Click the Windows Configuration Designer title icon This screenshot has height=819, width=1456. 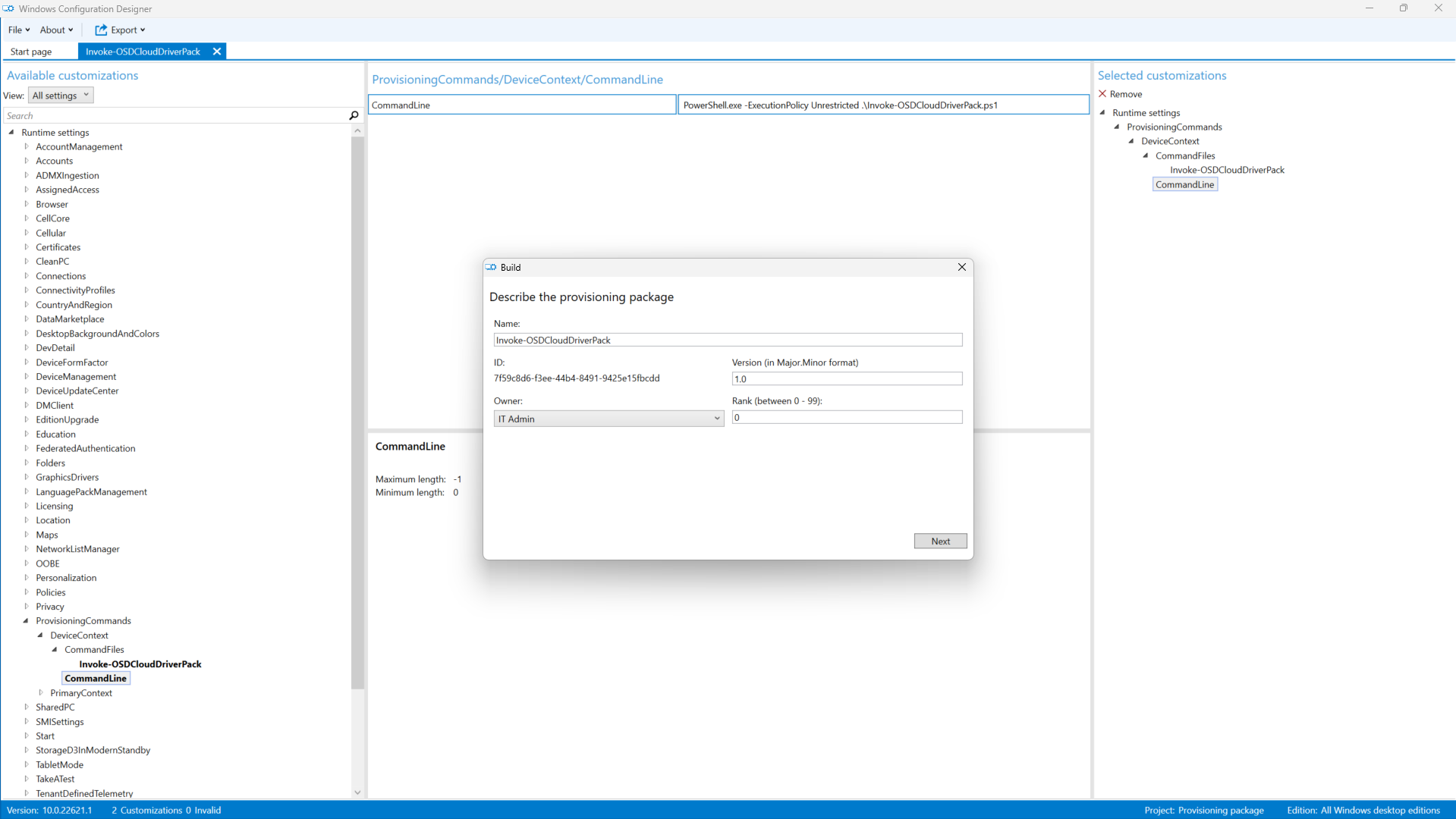[x=8, y=8]
